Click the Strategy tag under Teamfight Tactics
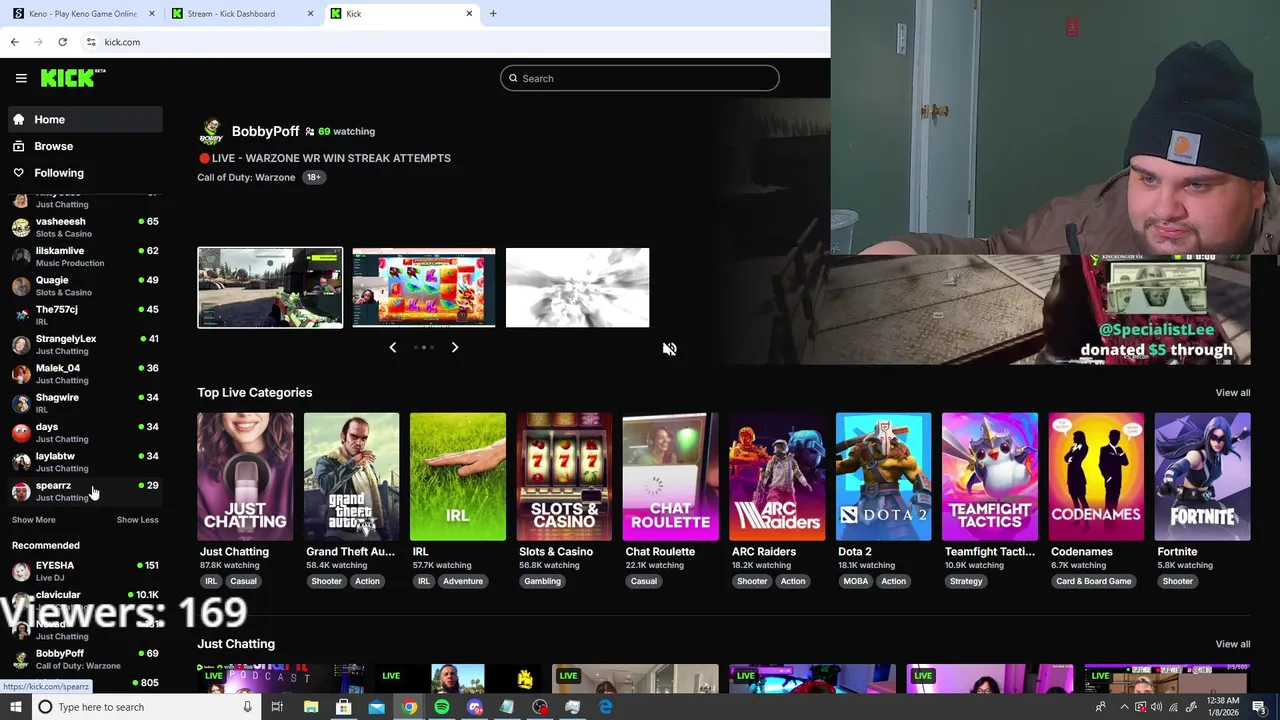The width and height of the screenshot is (1280, 720). (966, 581)
